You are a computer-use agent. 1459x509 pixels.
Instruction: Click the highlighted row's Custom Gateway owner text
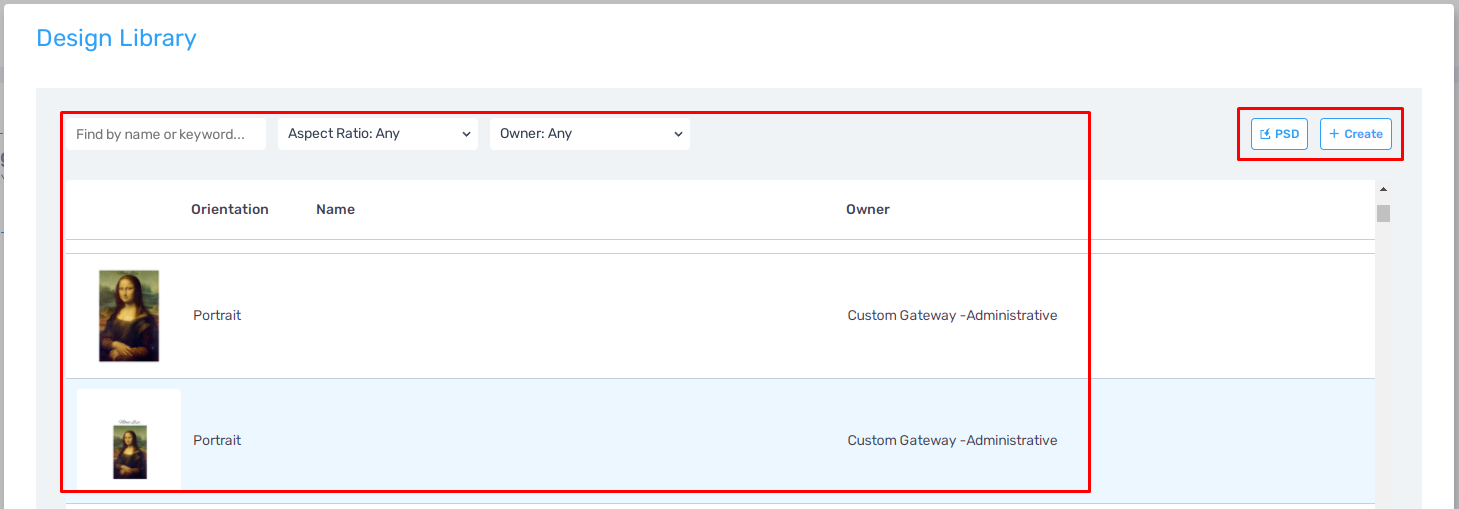(952, 441)
